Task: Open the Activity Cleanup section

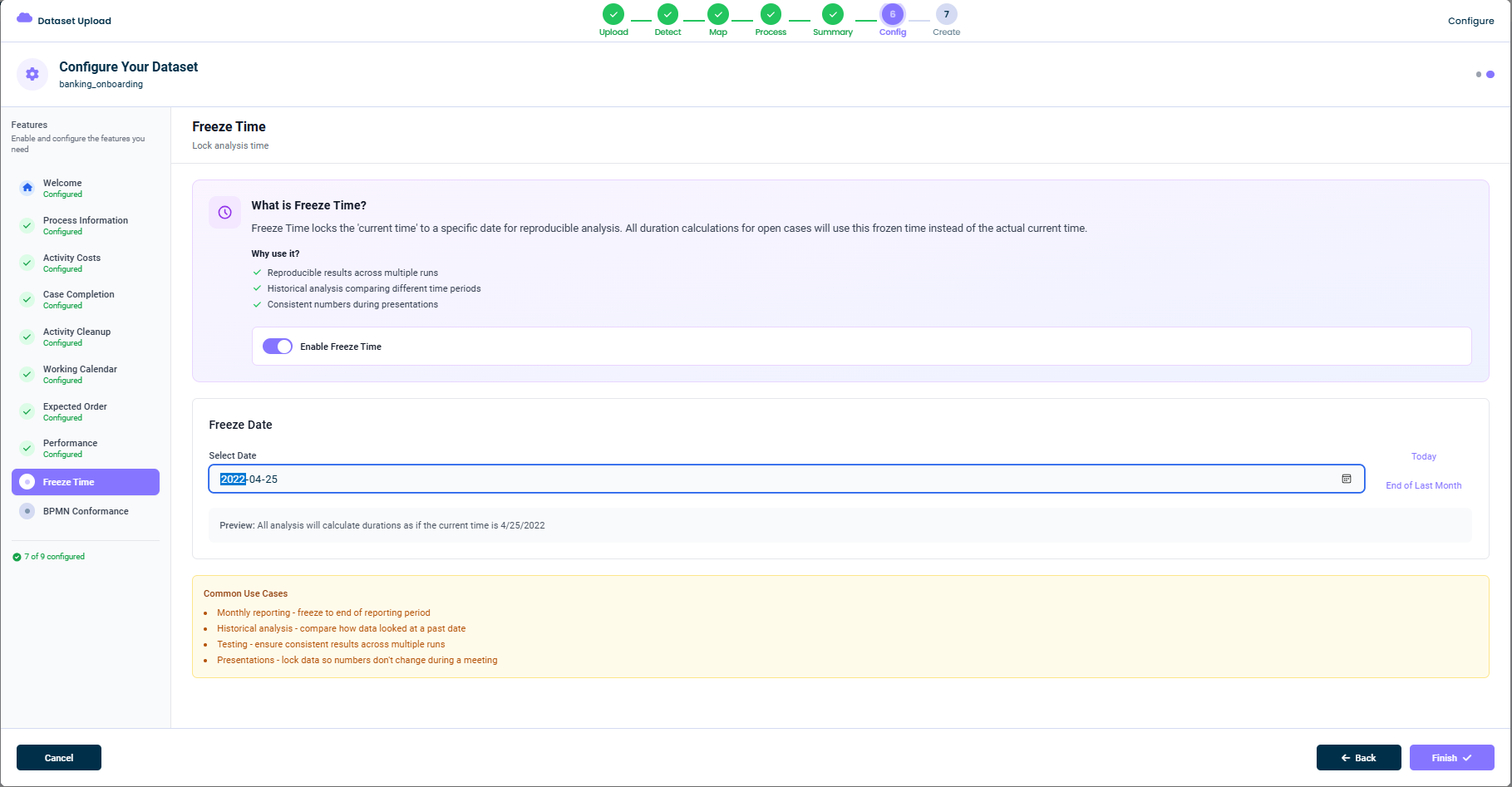Action: tap(86, 337)
